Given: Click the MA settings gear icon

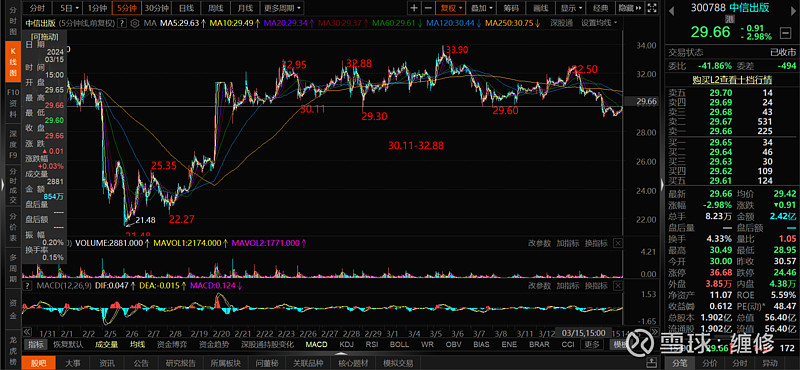Looking at the screenshot, I should tap(135, 23).
